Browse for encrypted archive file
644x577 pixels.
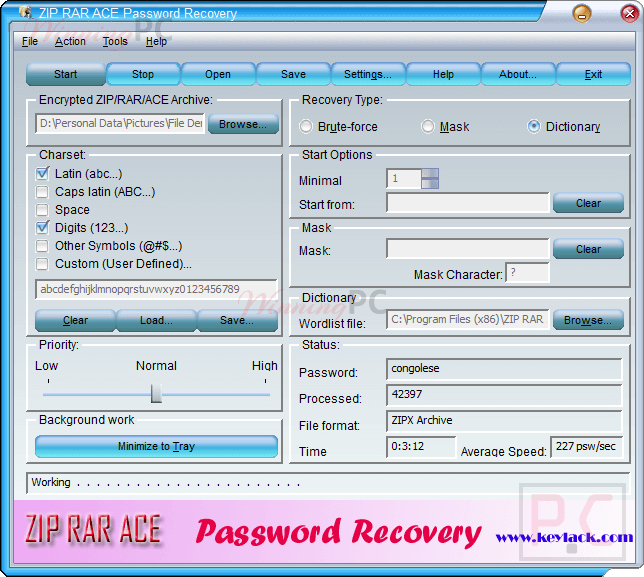[243, 124]
